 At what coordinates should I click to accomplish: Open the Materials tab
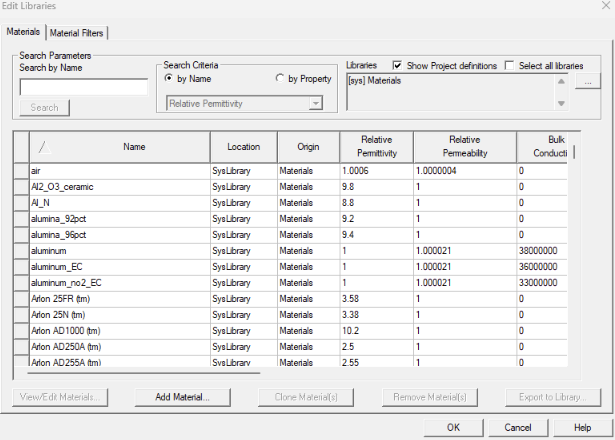[x=23, y=33]
